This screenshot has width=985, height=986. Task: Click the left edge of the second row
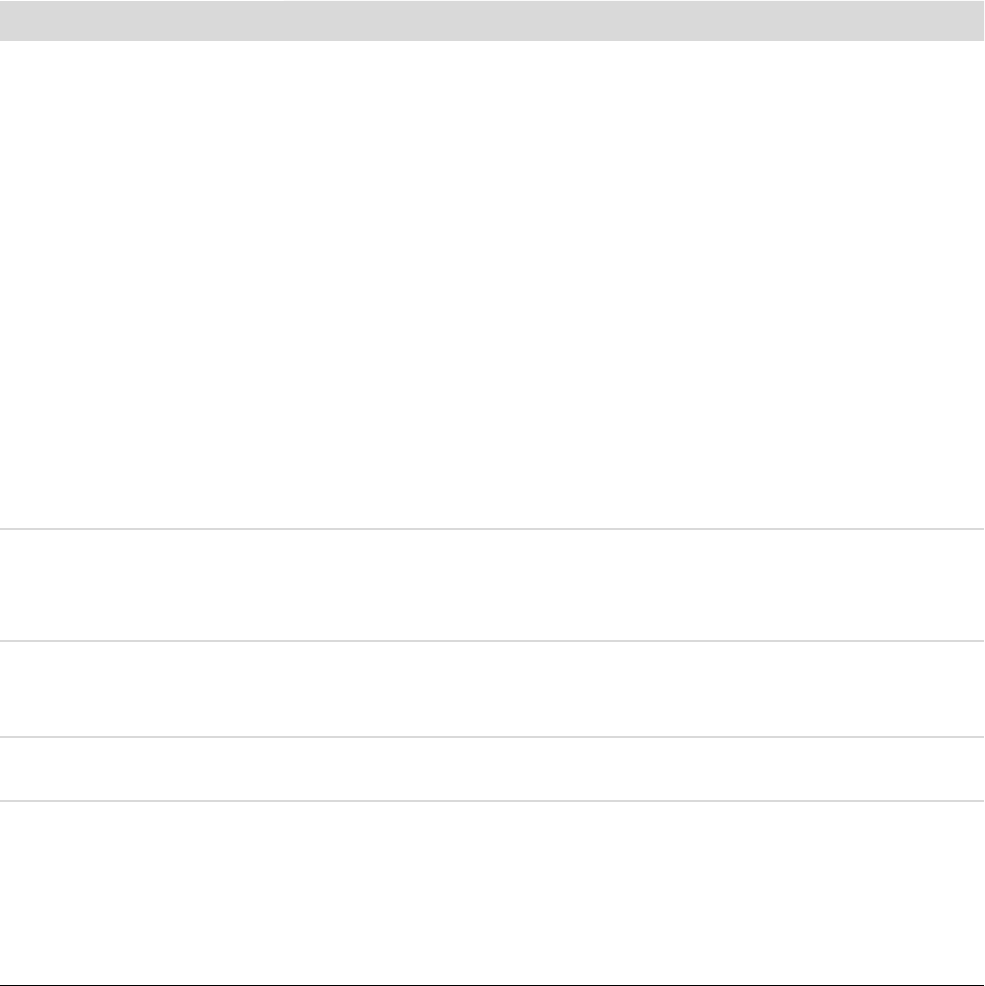[4, 585]
